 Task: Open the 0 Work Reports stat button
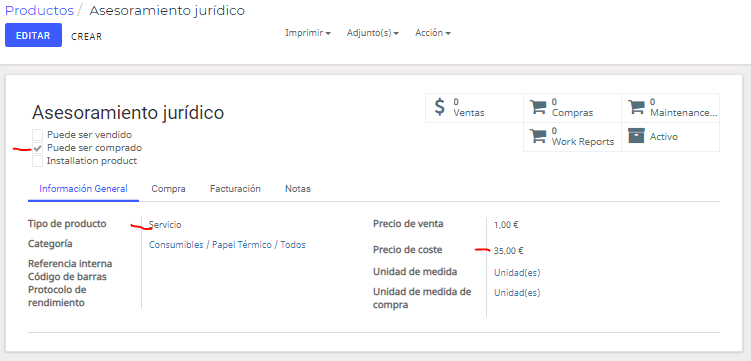tap(572, 137)
